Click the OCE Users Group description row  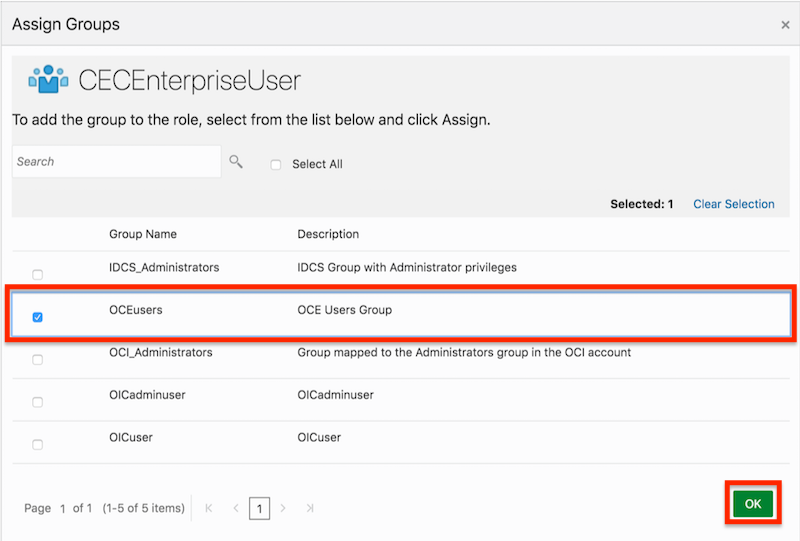(345, 310)
